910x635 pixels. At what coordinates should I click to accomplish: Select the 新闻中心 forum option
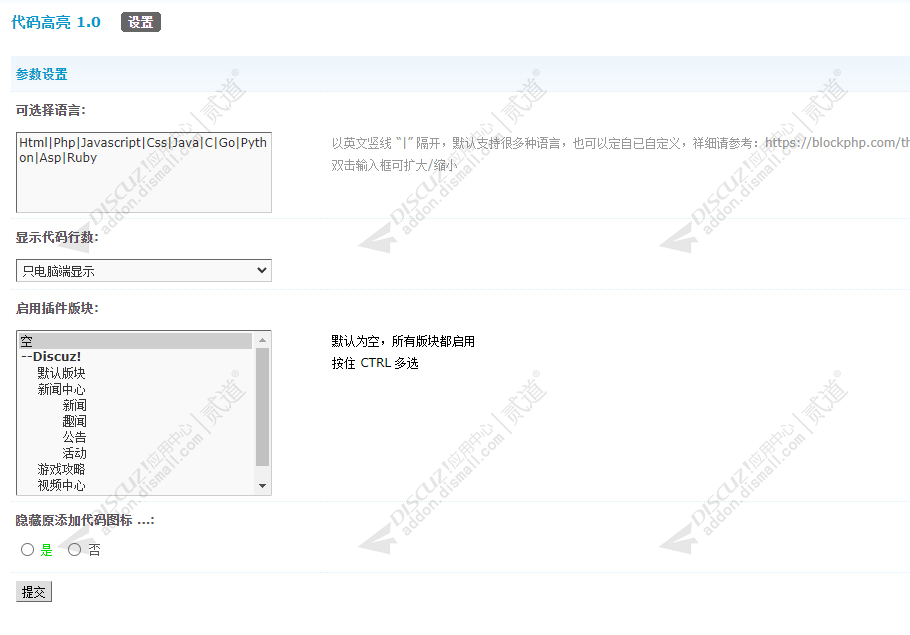click(x=136, y=389)
